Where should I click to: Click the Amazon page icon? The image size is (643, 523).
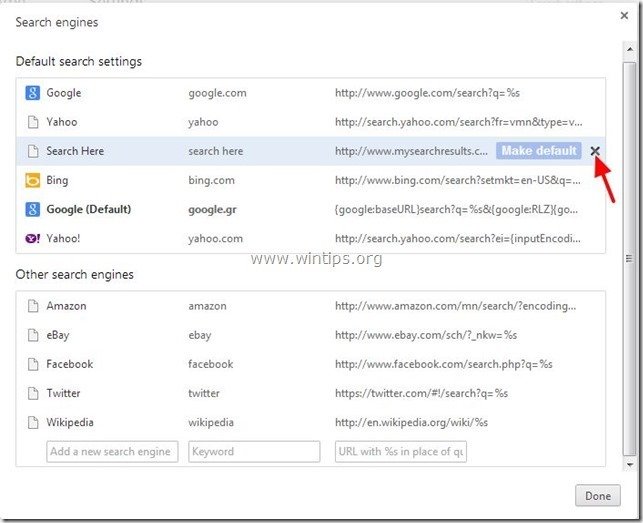tap(33, 306)
